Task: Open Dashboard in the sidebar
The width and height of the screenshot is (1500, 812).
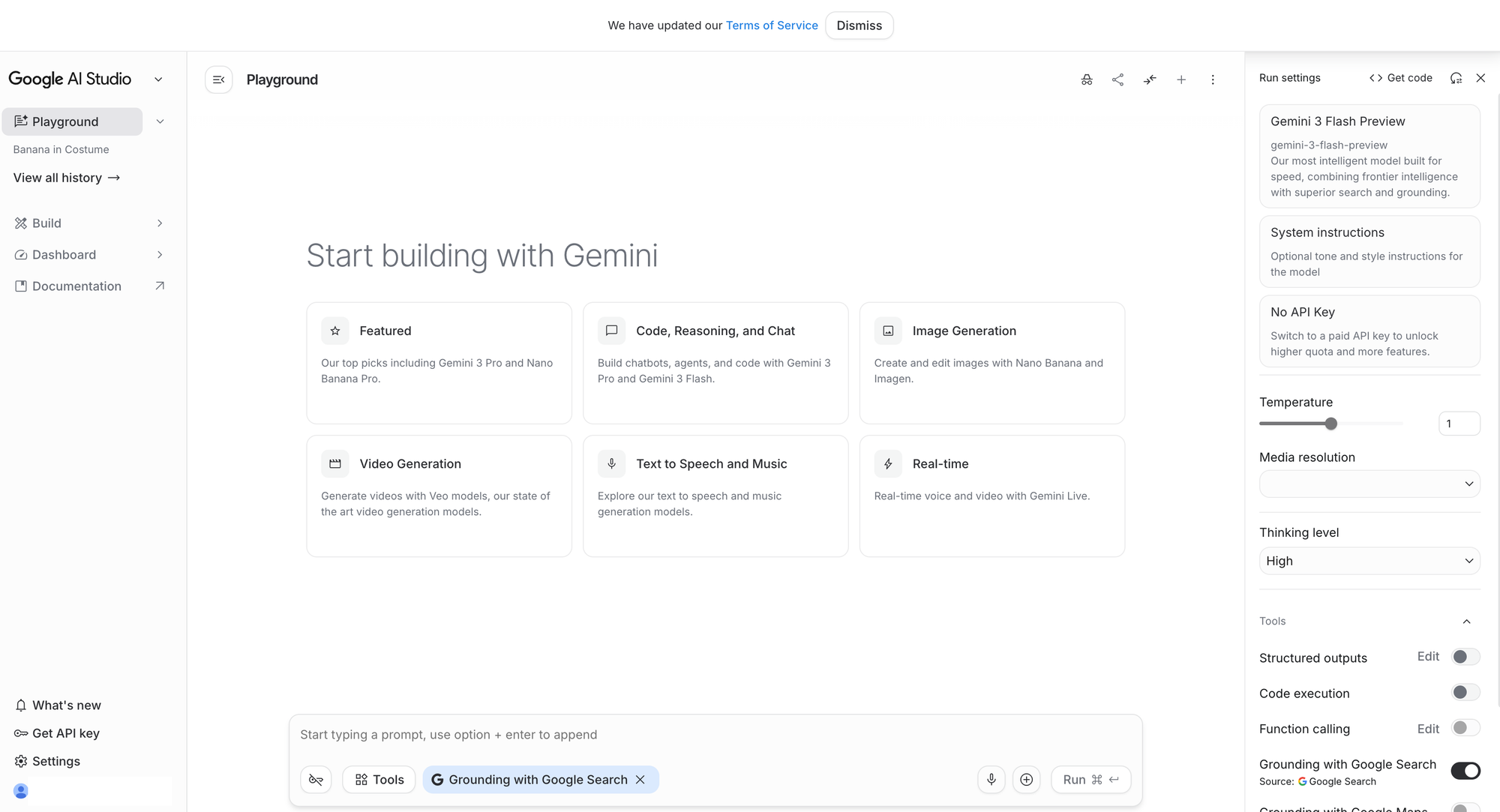Action: [x=64, y=255]
